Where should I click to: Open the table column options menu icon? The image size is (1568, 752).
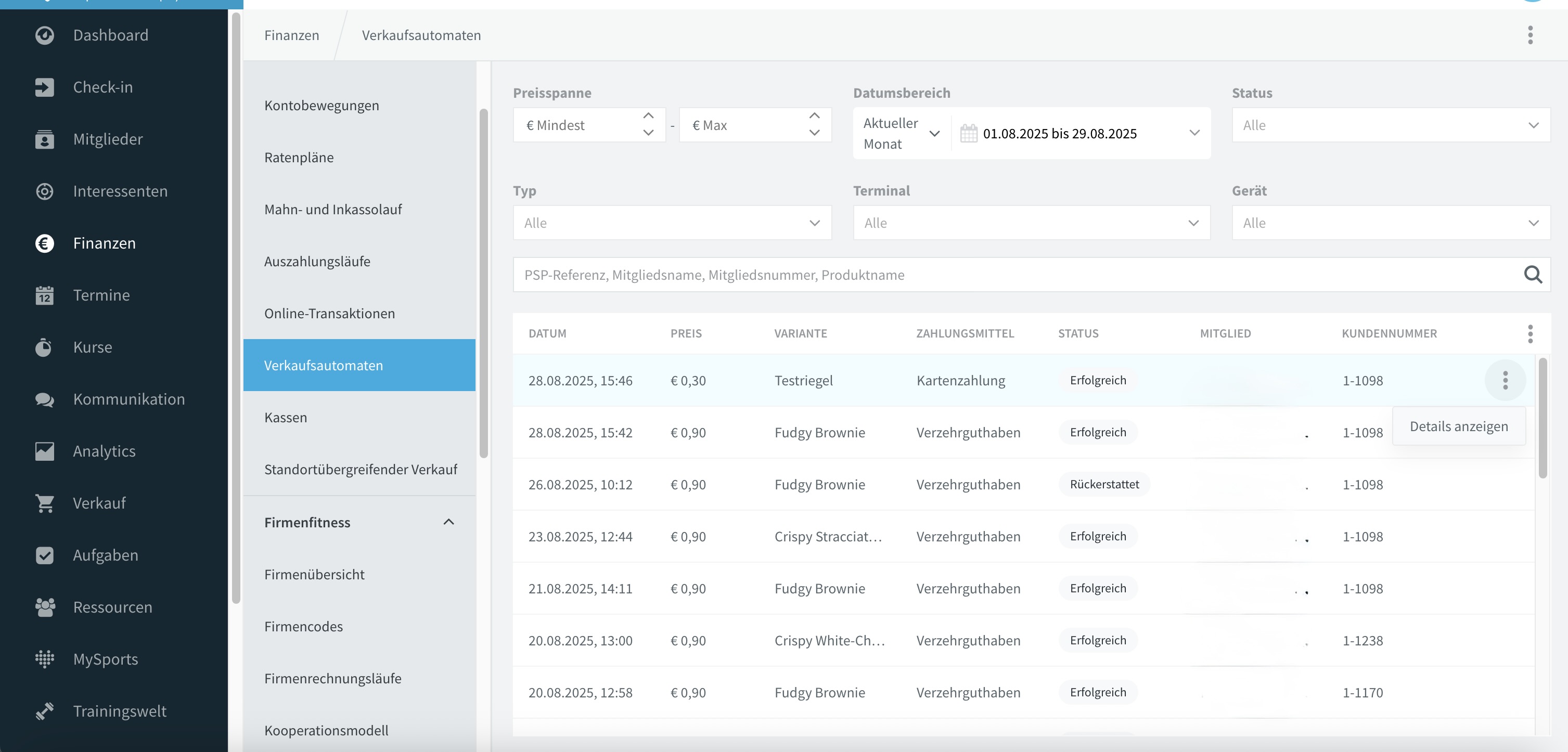point(1530,333)
